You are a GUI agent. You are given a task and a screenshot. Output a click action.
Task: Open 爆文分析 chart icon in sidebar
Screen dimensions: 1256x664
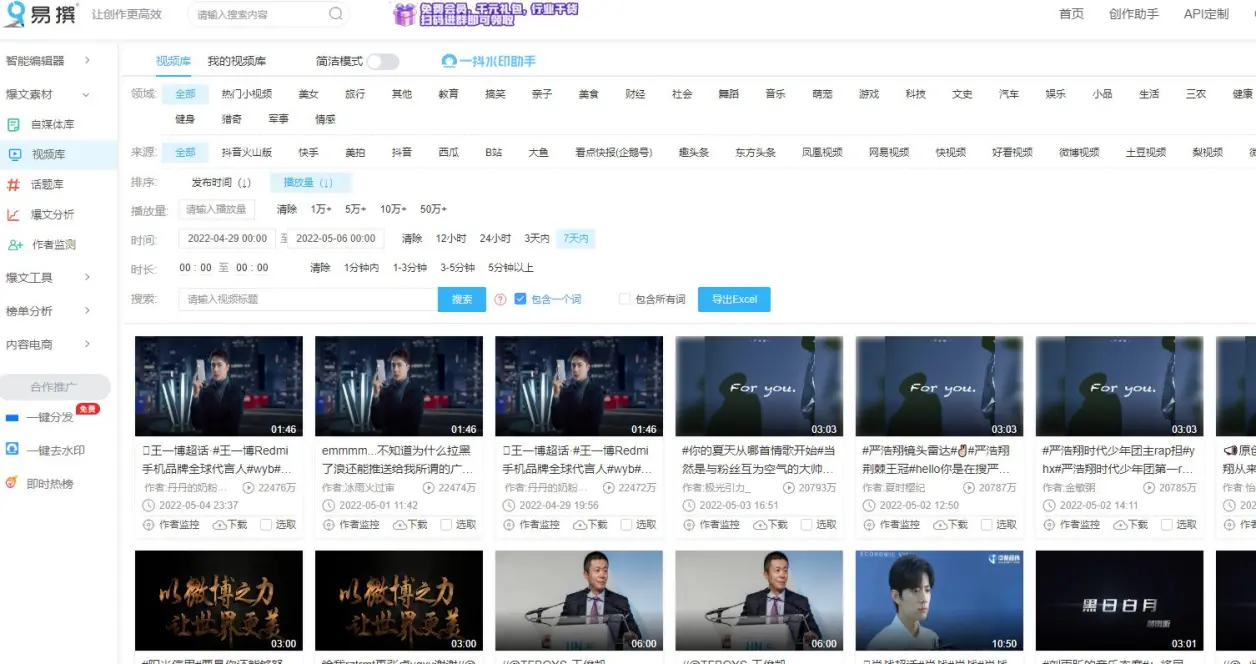[14, 214]
